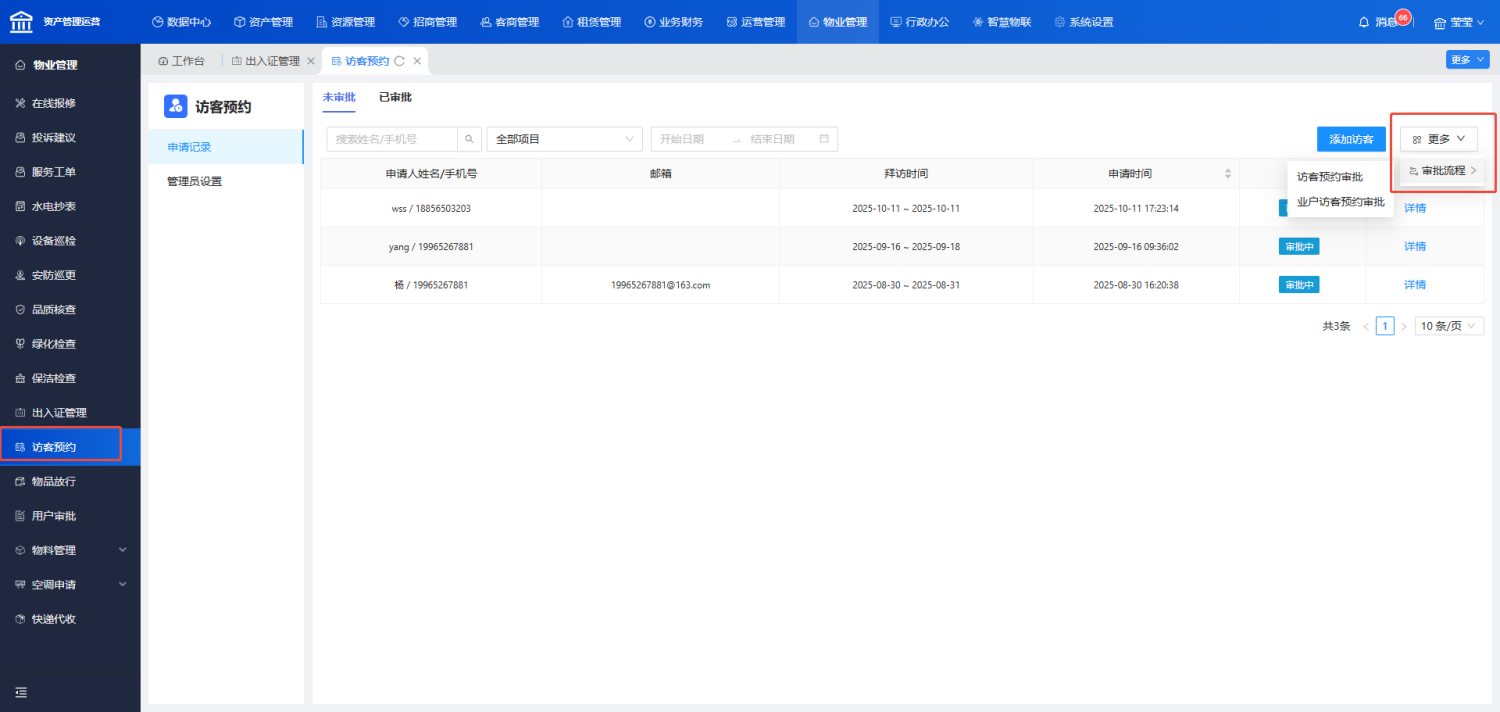Open 在线报修 from the sidebar
Screen dimensions: 1500x712
(x=54, y=103)
